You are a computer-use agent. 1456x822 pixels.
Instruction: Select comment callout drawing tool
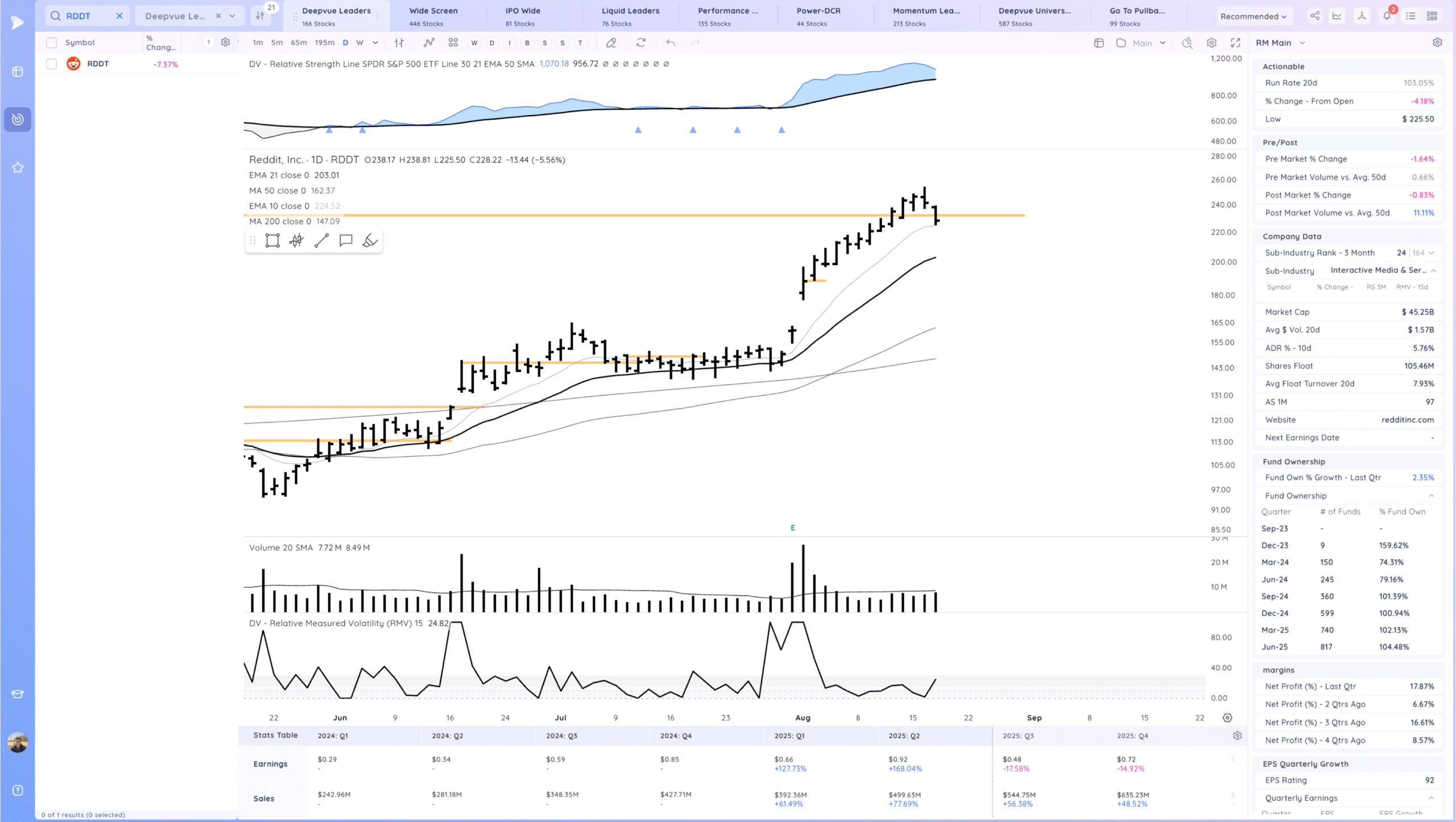(346, 241)
